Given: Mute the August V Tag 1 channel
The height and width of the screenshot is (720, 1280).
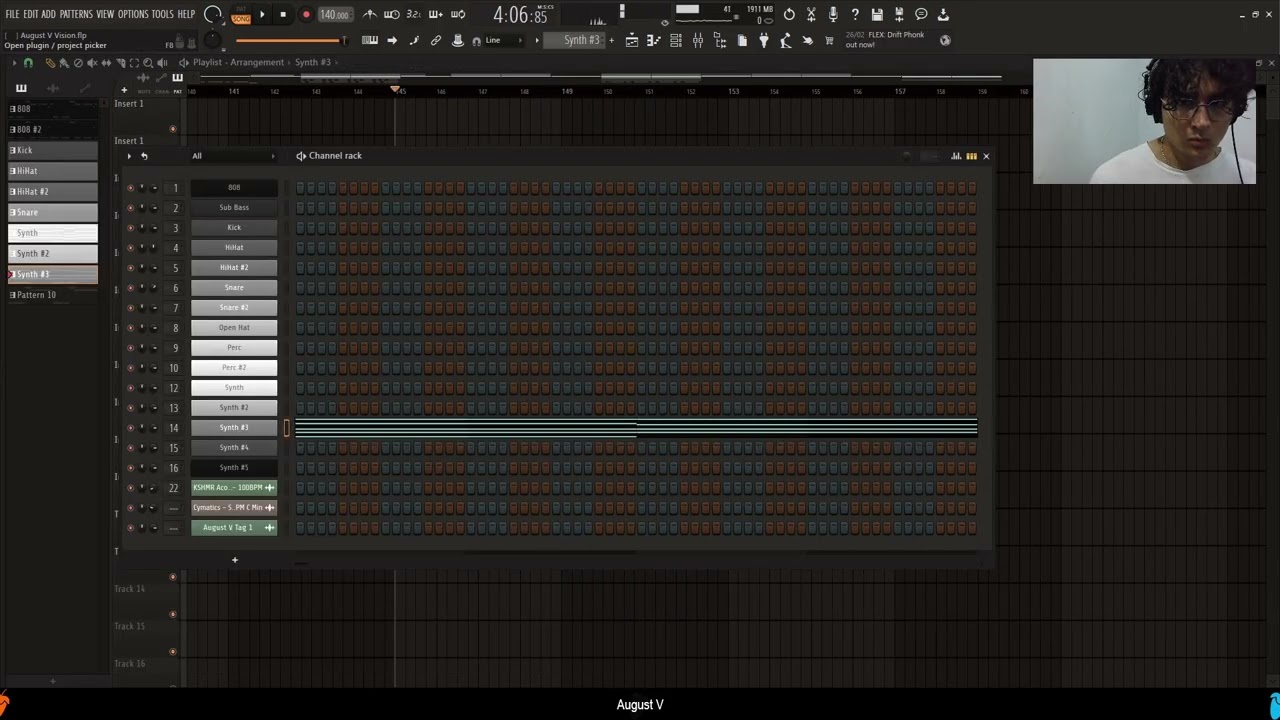Looking at the screenshot, I should [x=130, y=528].
